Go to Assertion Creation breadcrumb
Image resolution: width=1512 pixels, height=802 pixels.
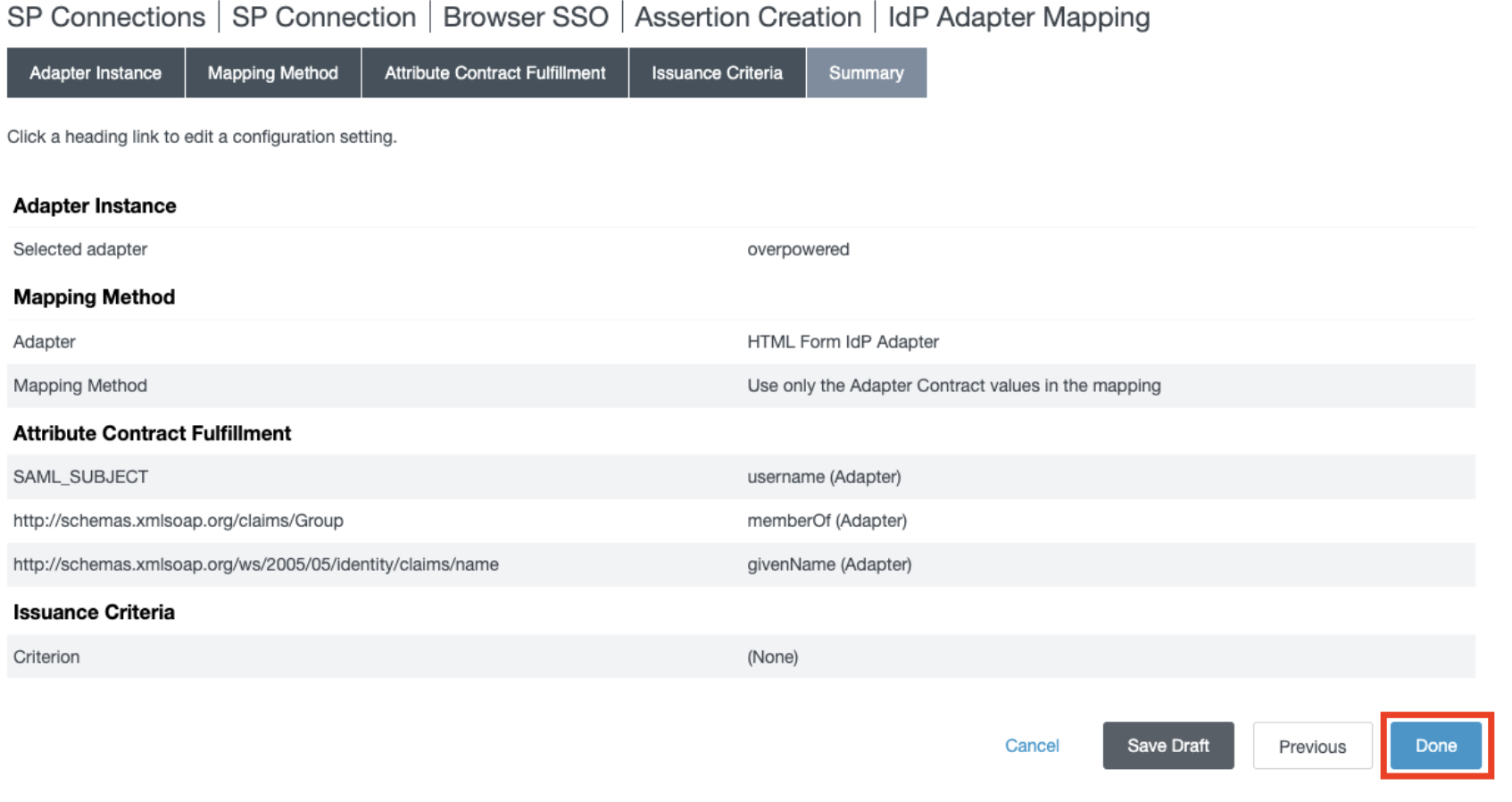pyautogui.click(x=748, y=17)
